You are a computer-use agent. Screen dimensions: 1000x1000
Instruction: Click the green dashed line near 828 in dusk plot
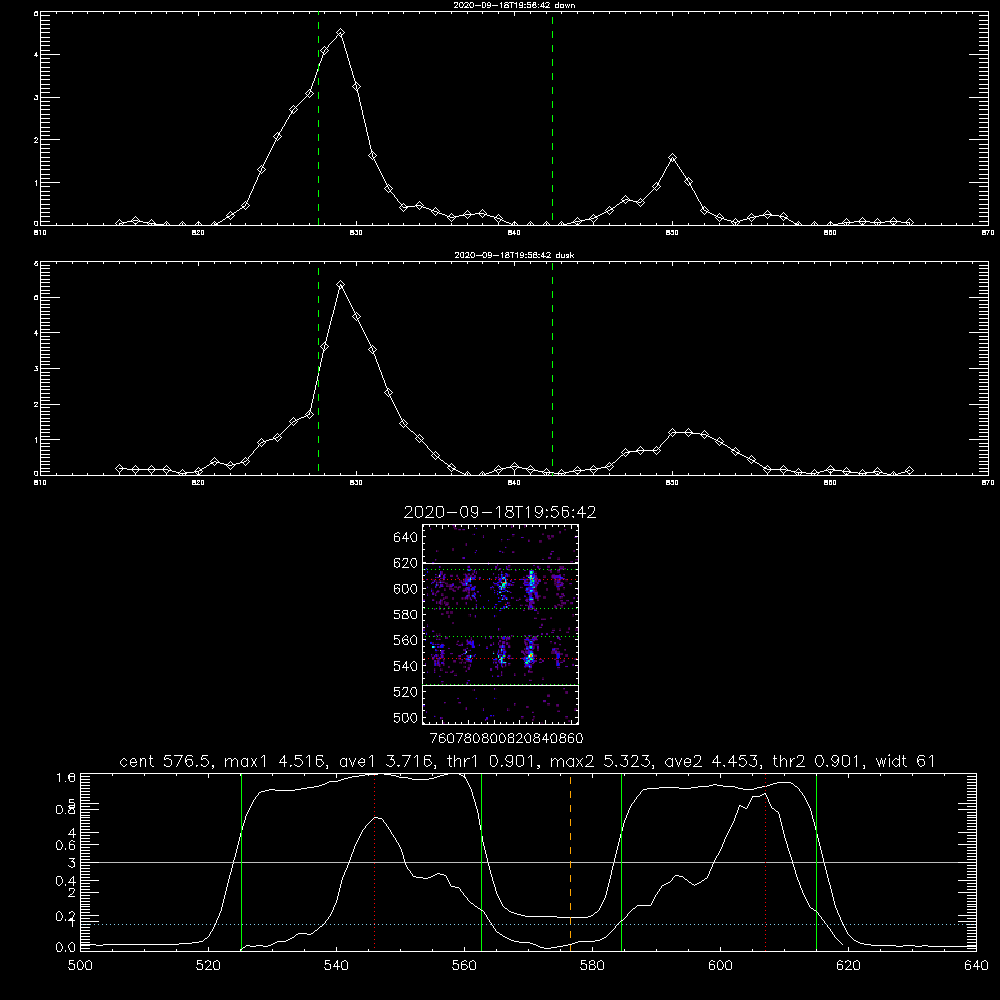318,369
